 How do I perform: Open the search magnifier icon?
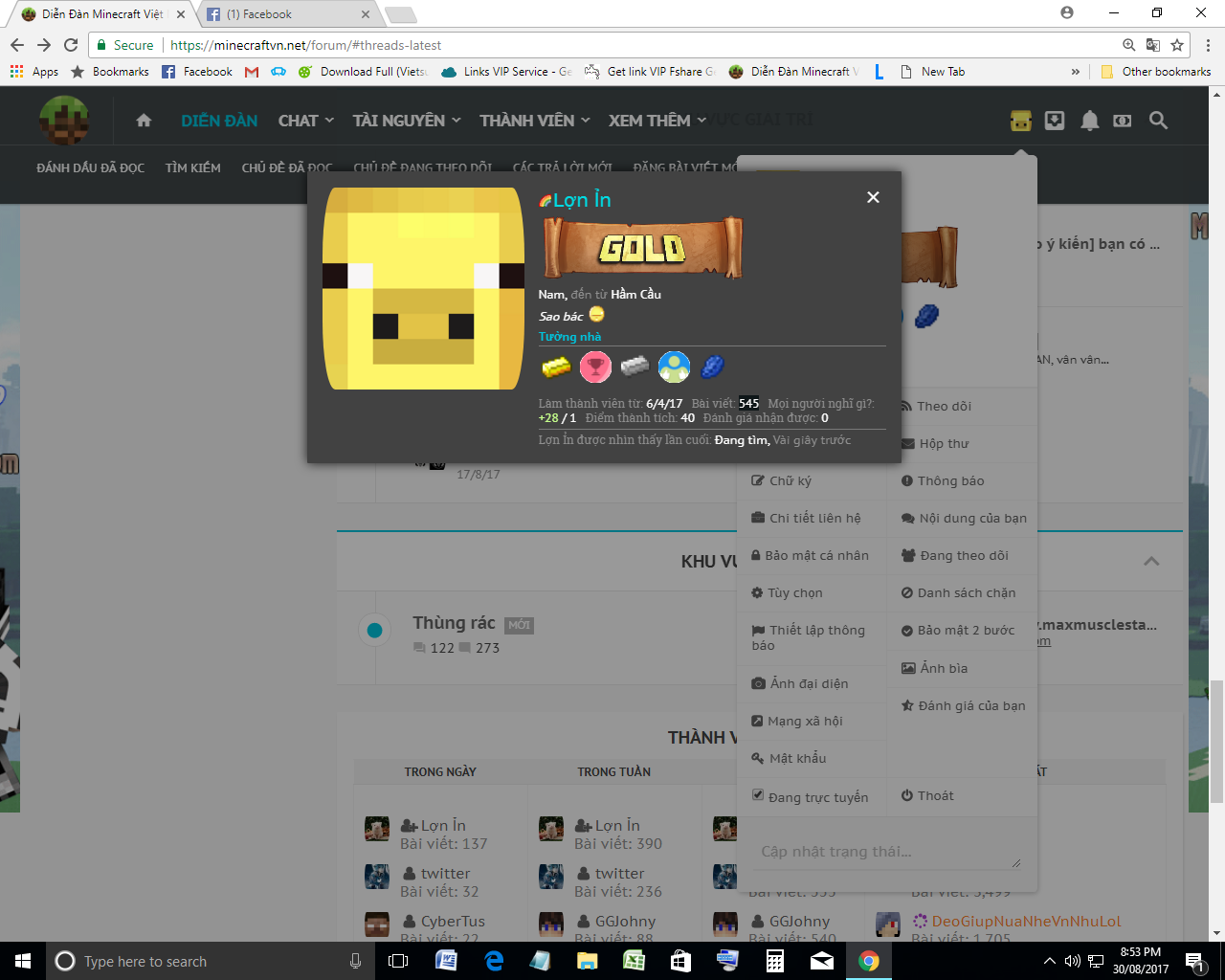(1158, 121)
